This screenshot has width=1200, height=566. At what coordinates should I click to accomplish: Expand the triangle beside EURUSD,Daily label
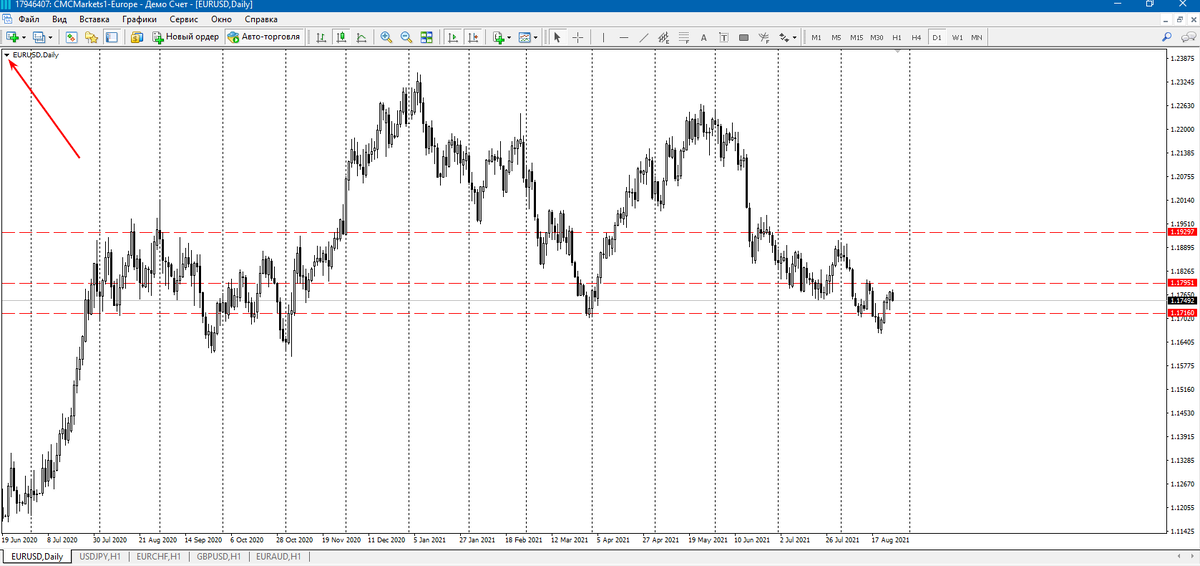coord(7,55)
